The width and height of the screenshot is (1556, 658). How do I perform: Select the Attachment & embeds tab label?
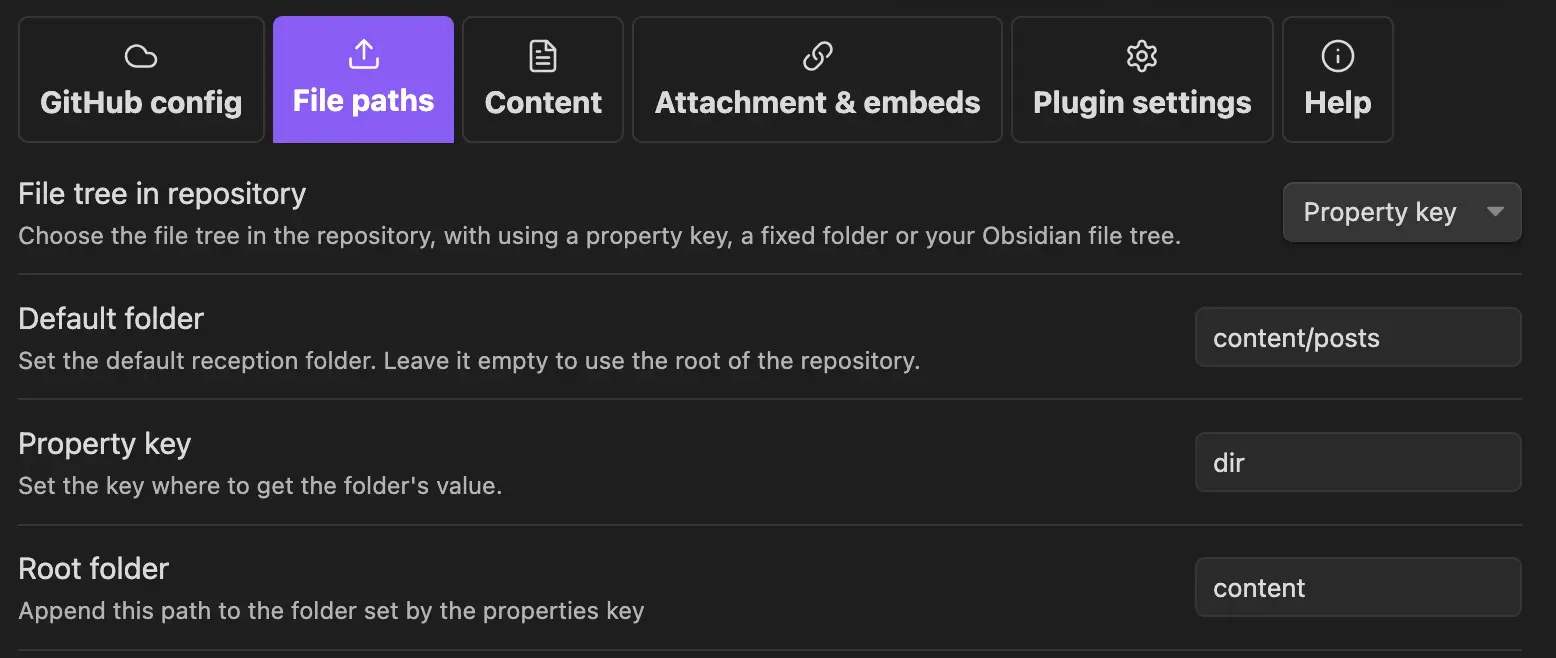pyautogui.click(x=818, y=102)
